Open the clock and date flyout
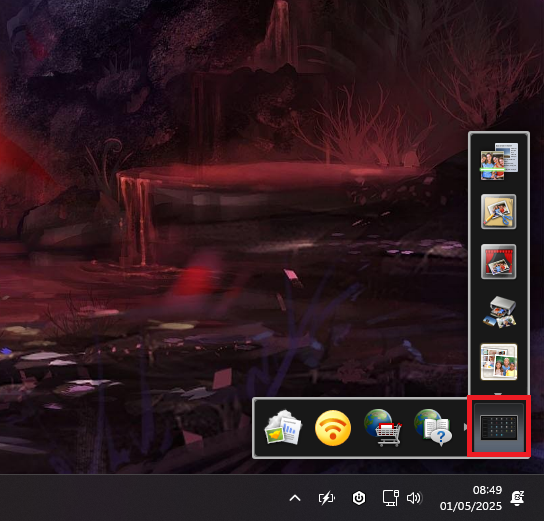The height and width of the screenshot is (521, 544). [470, 498]
